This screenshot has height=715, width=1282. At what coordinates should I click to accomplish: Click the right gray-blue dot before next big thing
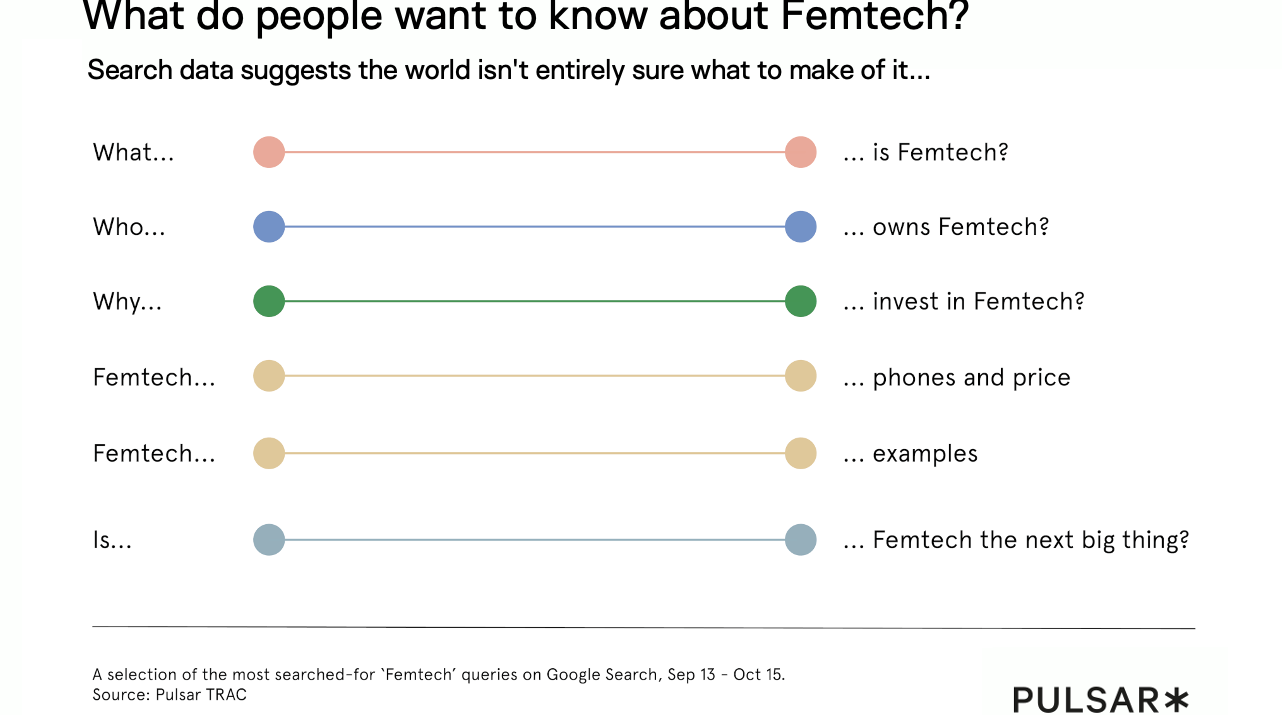pyautogui.click(x=801, y=540)
